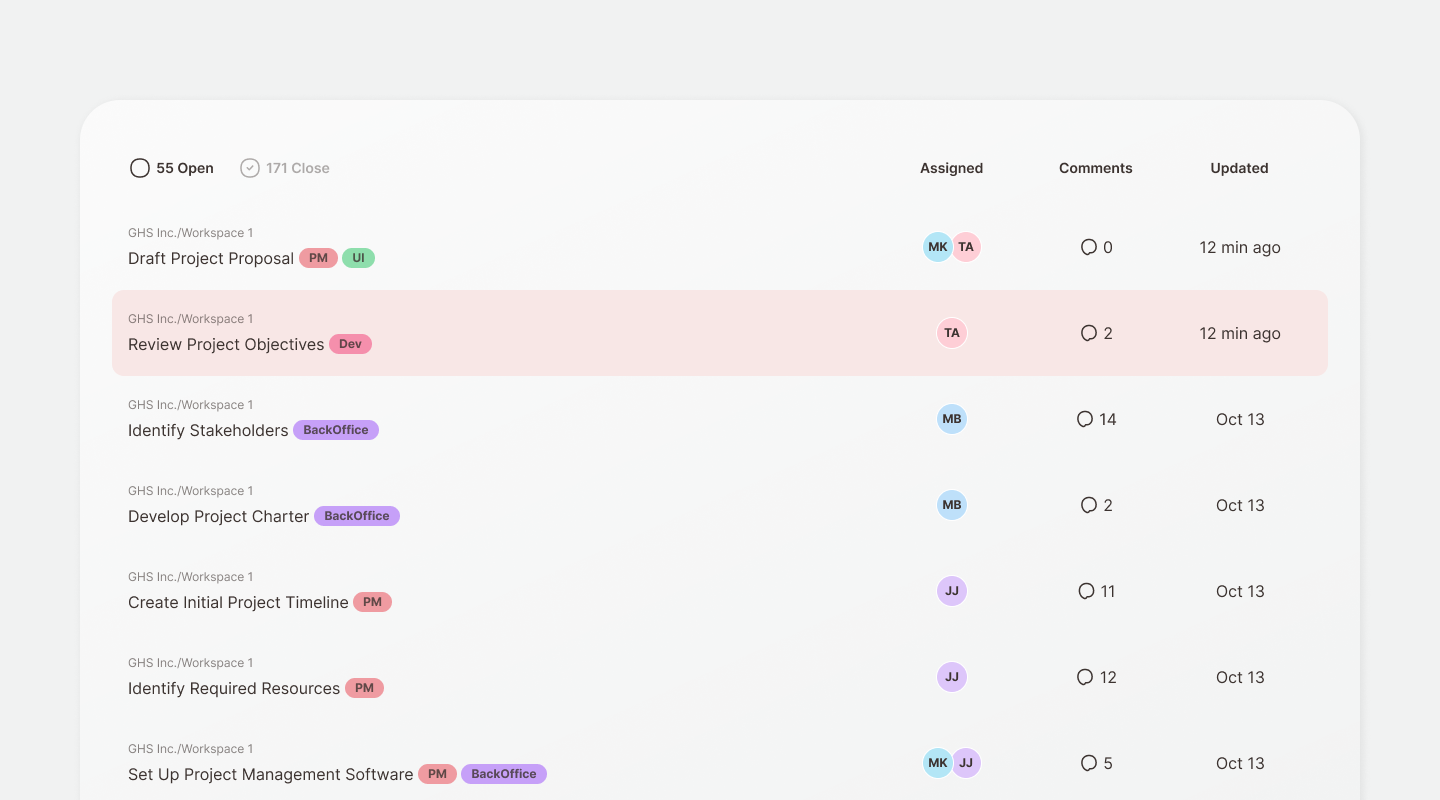1440x800 pixels.
Task: Click the TA avatar on Draft Project Proposal
Action: click(x=966, y=247)
